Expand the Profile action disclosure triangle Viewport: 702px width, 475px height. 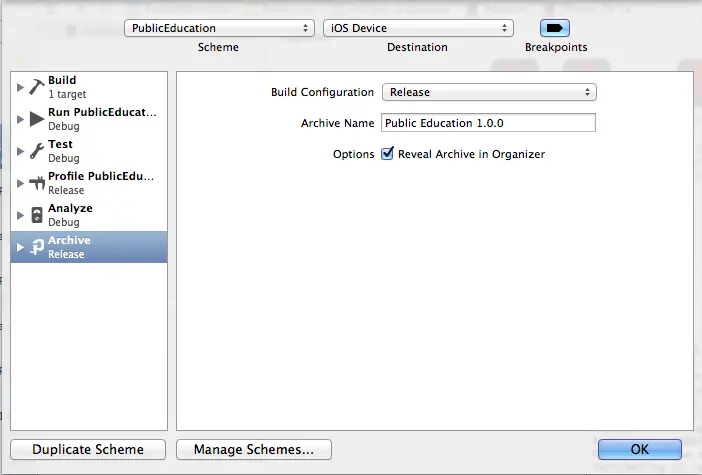coord(20,183)
